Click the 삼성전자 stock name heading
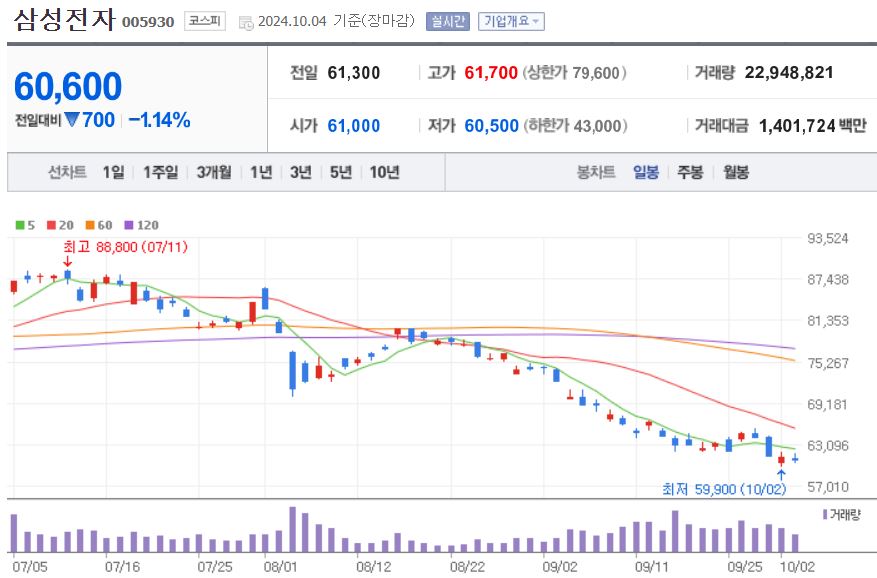This screenshot has height=578, width=877. (x=64, y=21)
